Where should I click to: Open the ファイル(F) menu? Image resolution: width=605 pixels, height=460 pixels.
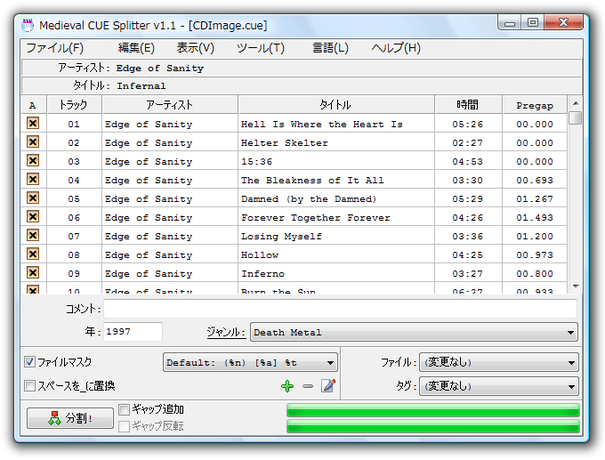click(x=55, y=48)
